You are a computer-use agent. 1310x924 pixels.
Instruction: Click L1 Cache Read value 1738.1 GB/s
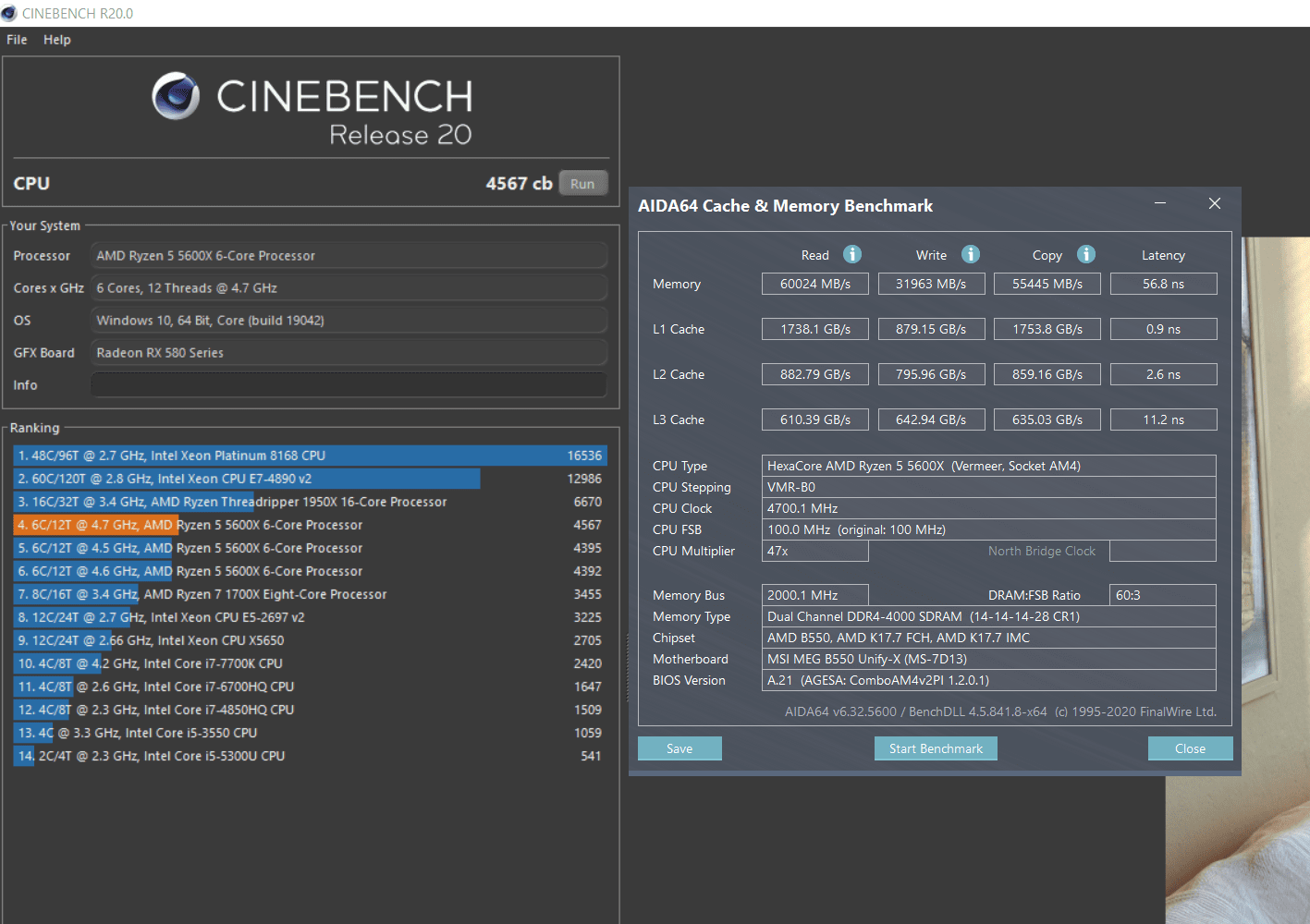815,329
